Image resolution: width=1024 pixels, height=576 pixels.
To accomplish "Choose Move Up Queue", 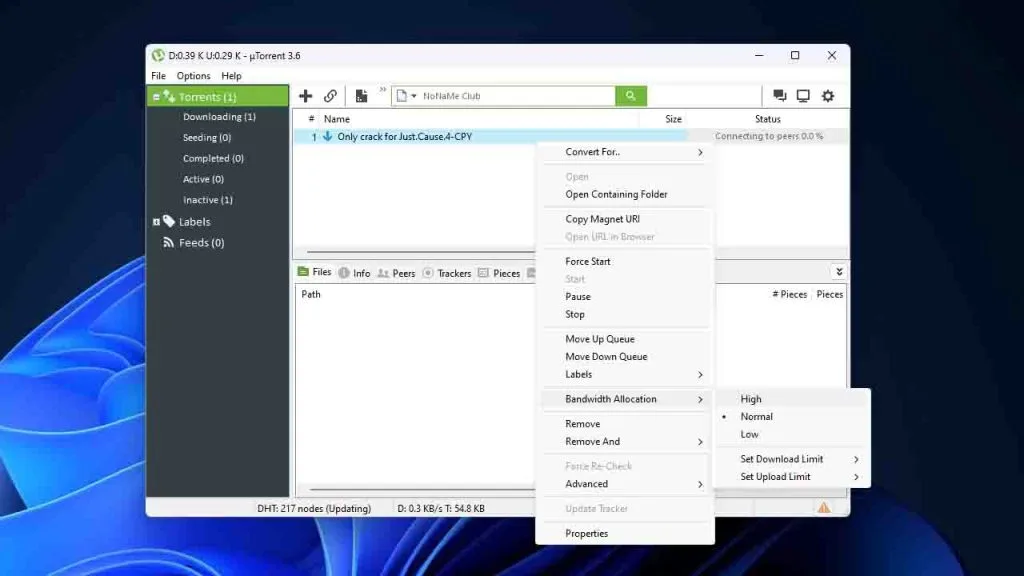I will (625, 339).
